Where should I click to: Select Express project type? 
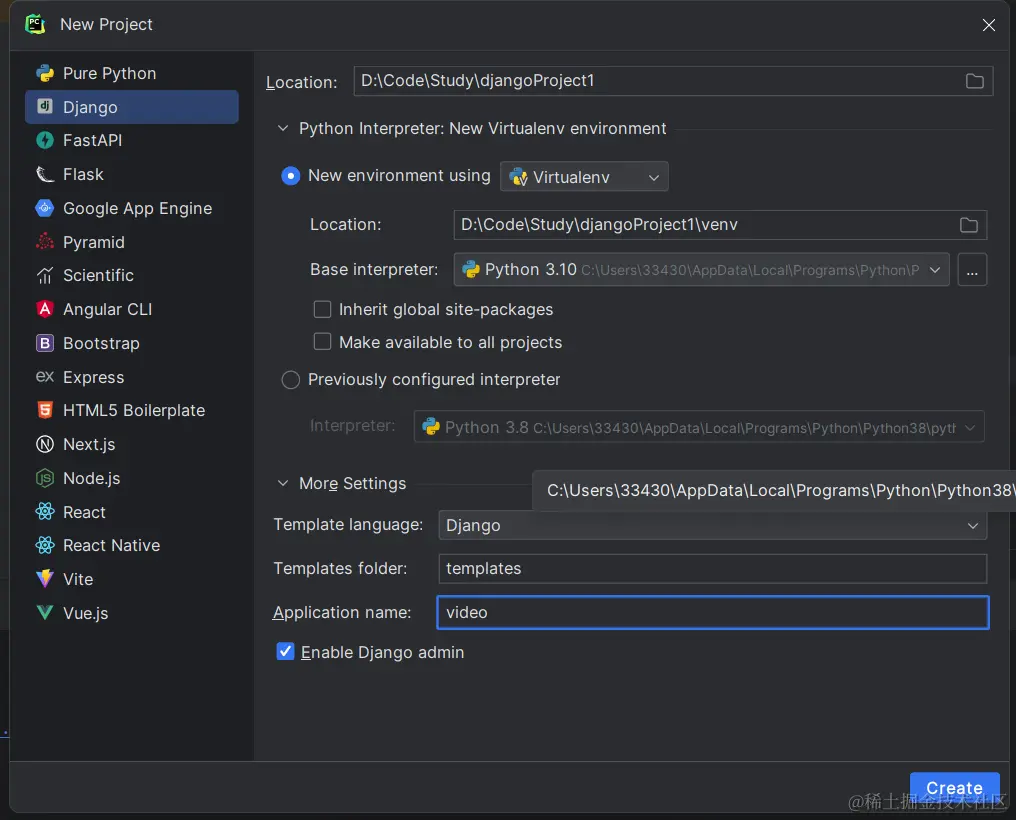click(x=132, y=377)
